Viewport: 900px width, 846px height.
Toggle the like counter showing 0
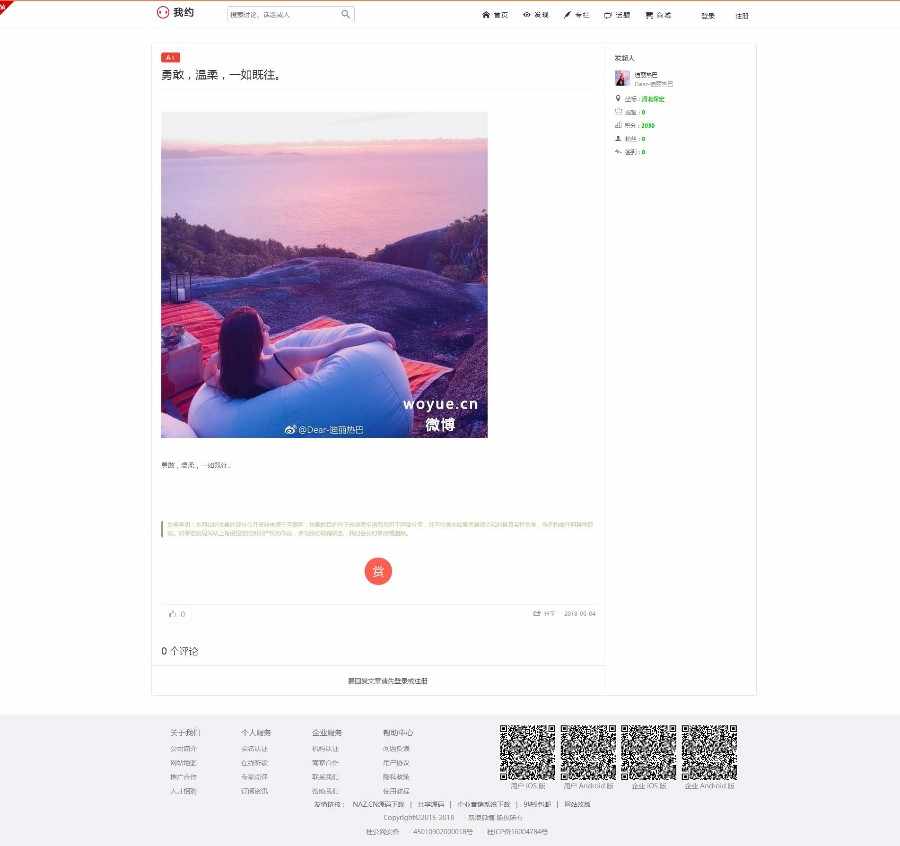pos(182,613)
